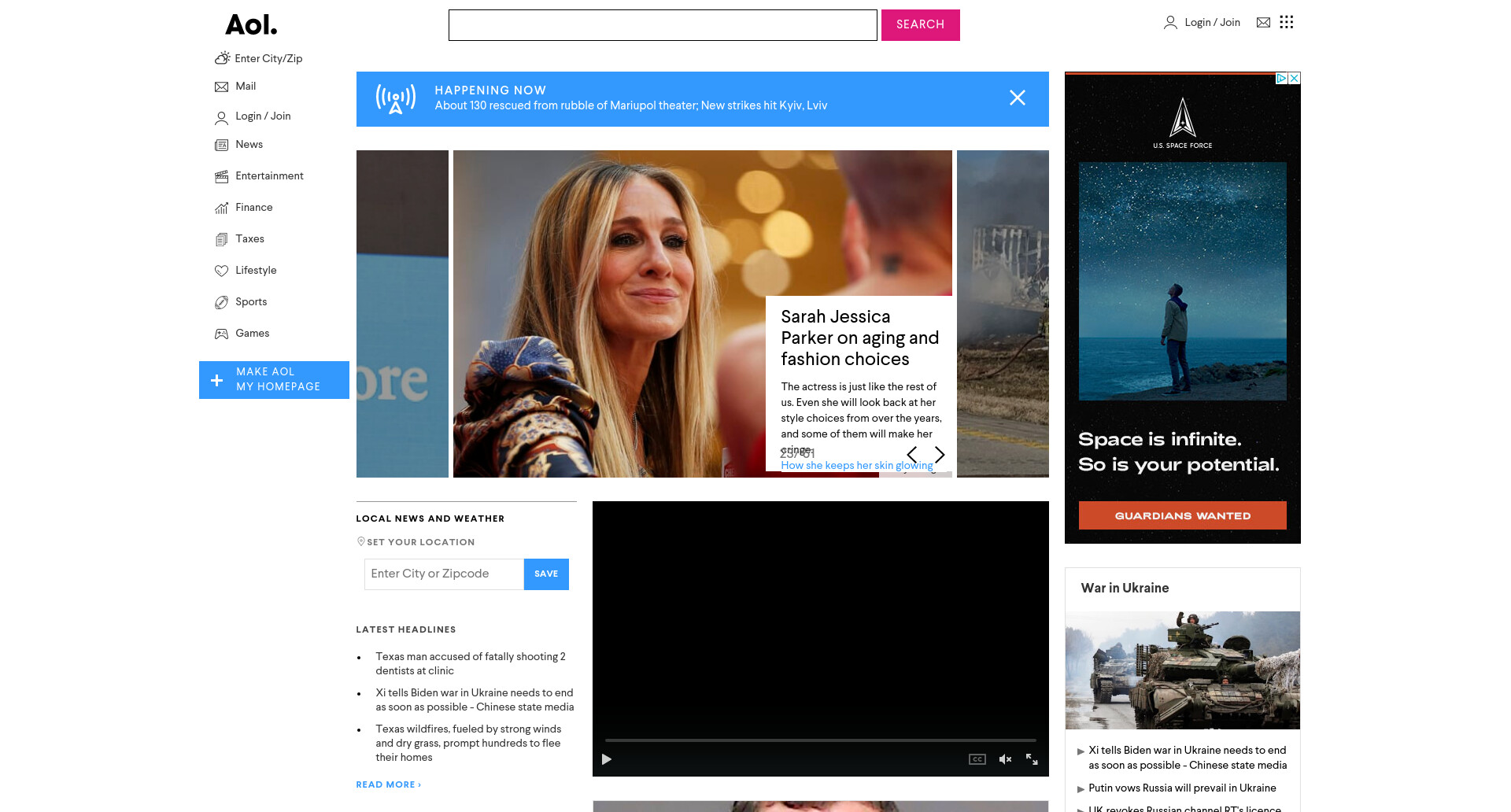Open Lifestyle section from sidebar
The width and height of the screenshot is (1511, 812).
pos(257,271)
